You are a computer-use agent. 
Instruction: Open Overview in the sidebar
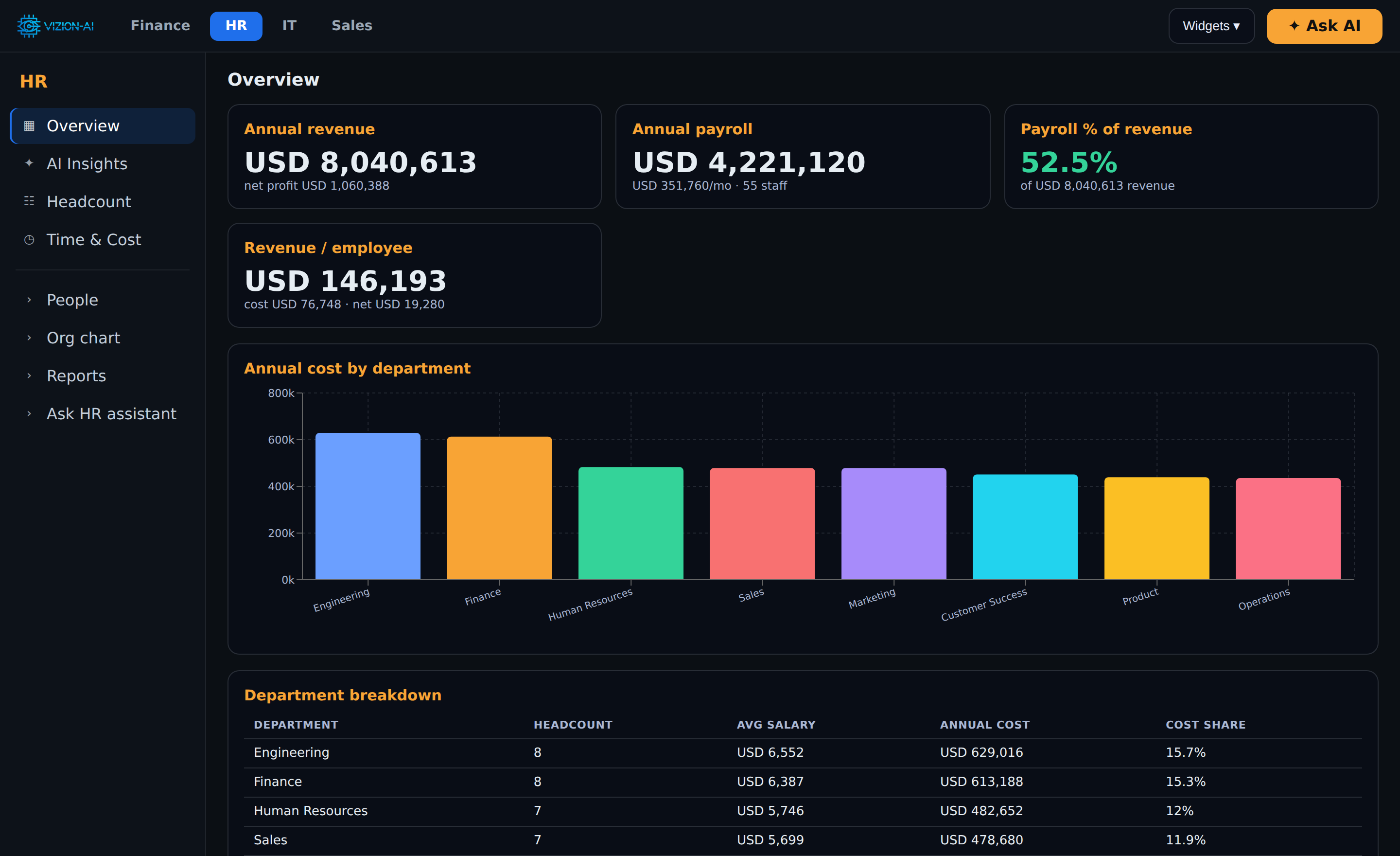click(x=103, y=125)
